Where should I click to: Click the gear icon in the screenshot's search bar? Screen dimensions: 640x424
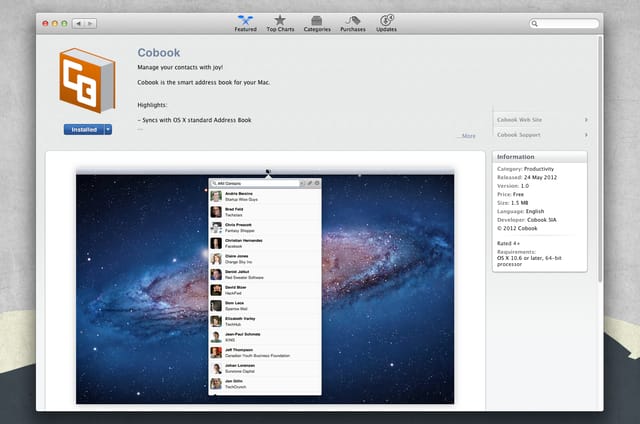pos(317,183)
